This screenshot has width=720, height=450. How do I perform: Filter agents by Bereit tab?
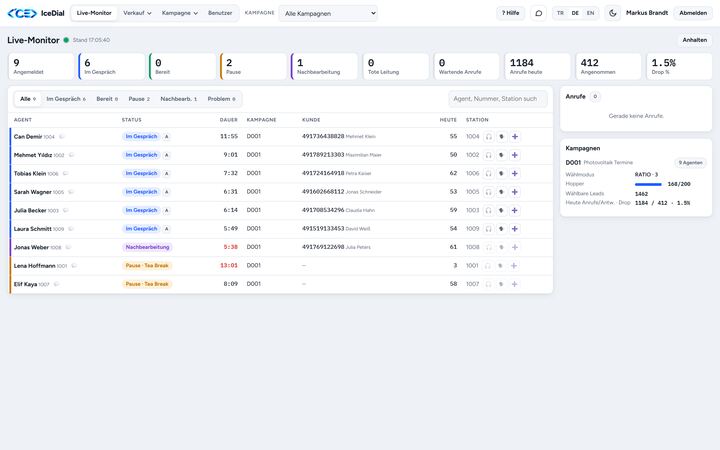[107, 99]
